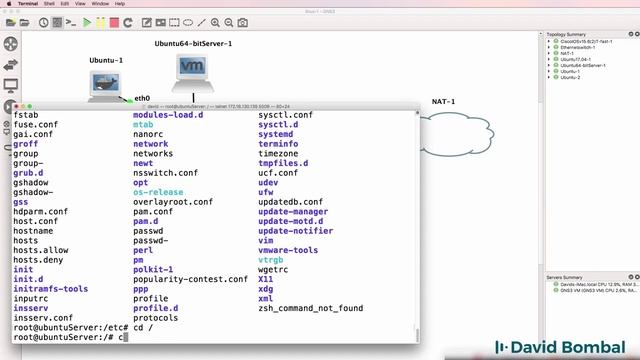
Task: Click 'zsh_command_not_found' in terminal listing
Action: click(x=311, y=308)
